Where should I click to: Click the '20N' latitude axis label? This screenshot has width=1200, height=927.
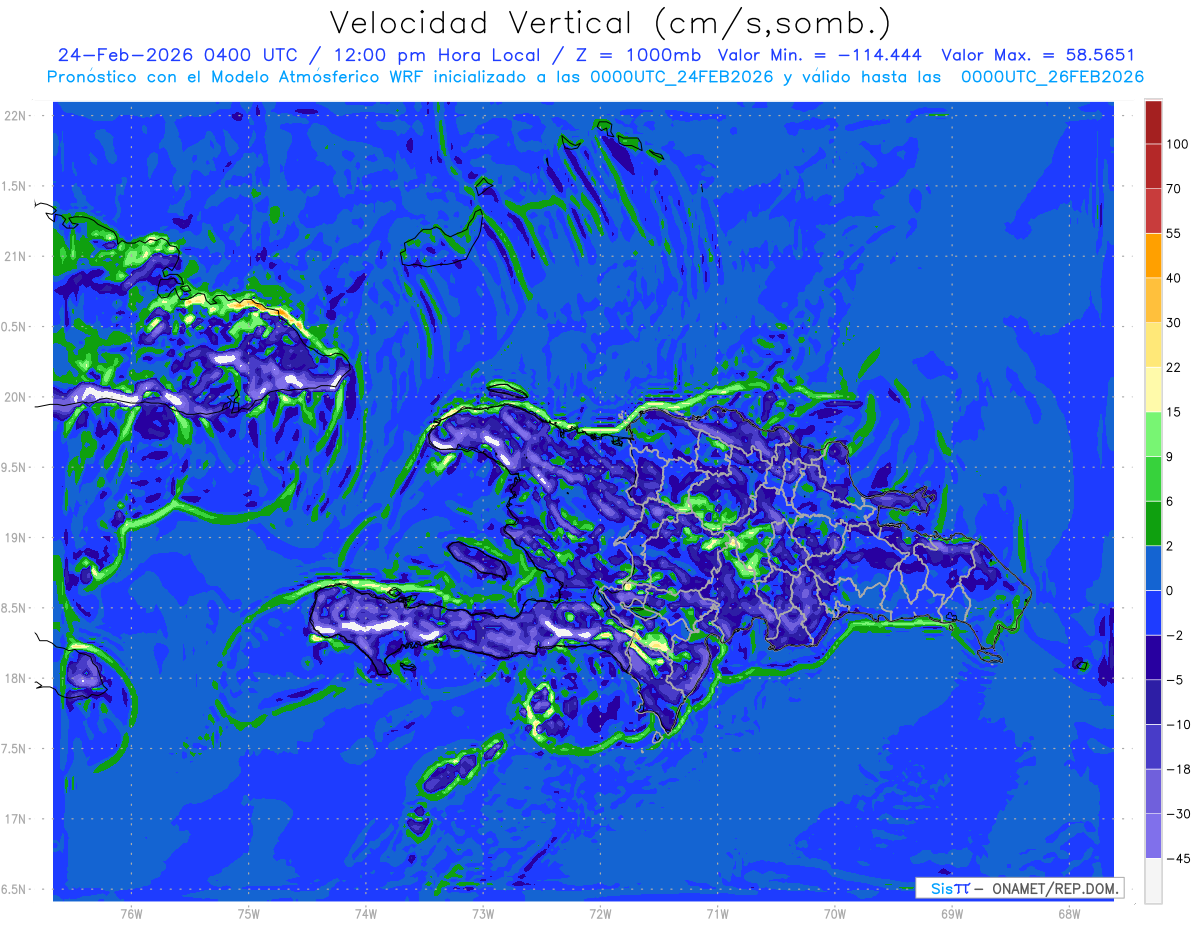coord(17,398)
